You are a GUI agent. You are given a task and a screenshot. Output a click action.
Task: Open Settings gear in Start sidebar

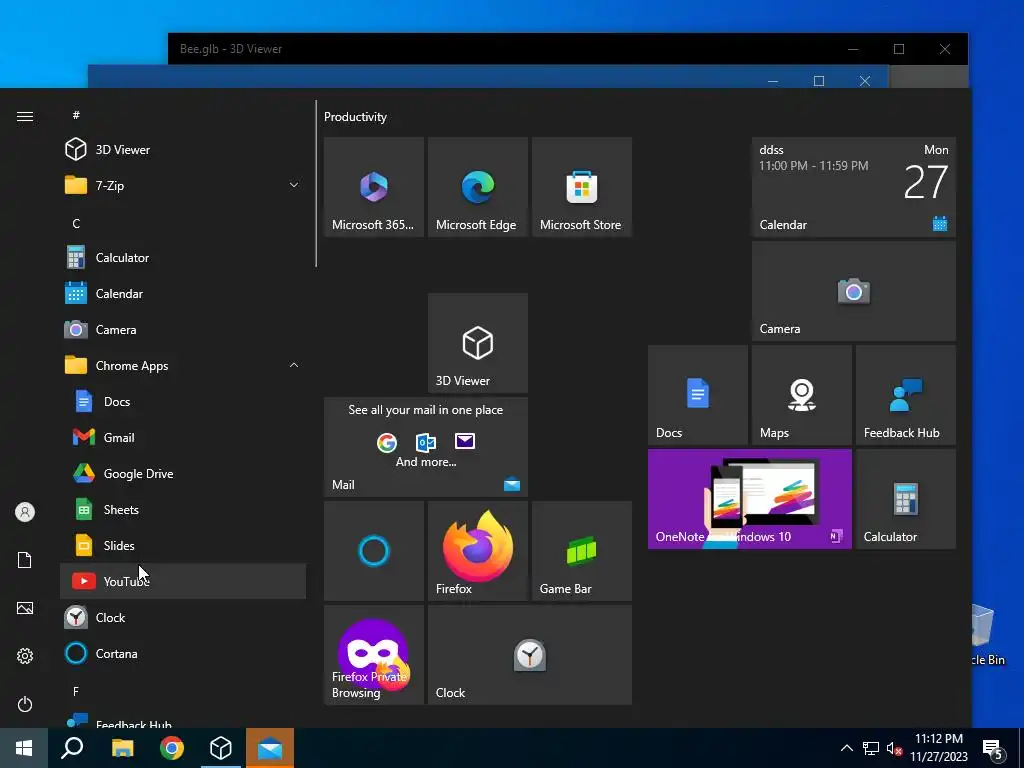click(x=25, y=656)
